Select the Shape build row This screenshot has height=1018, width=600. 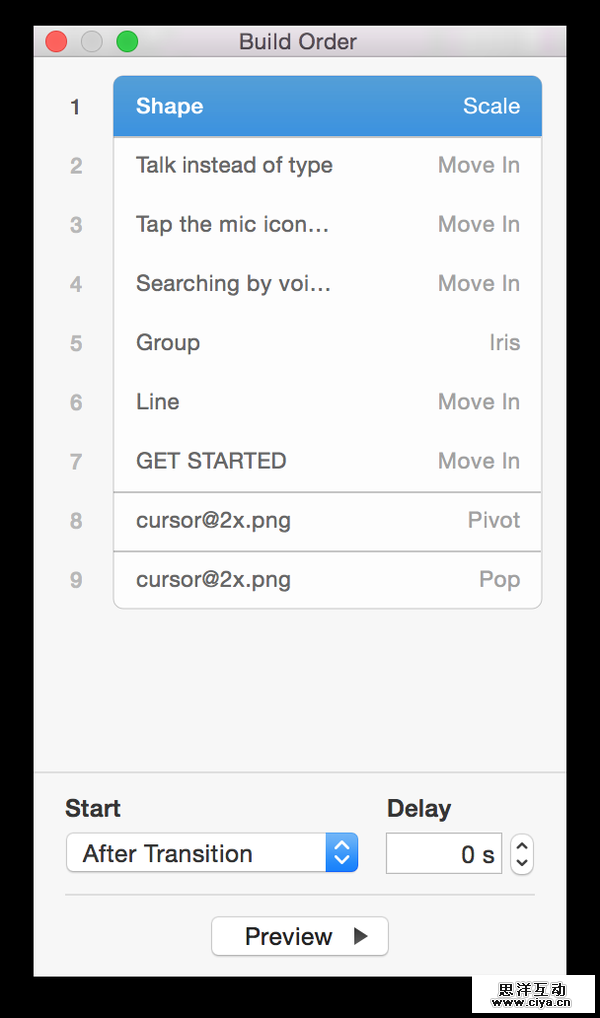(327, 106)
